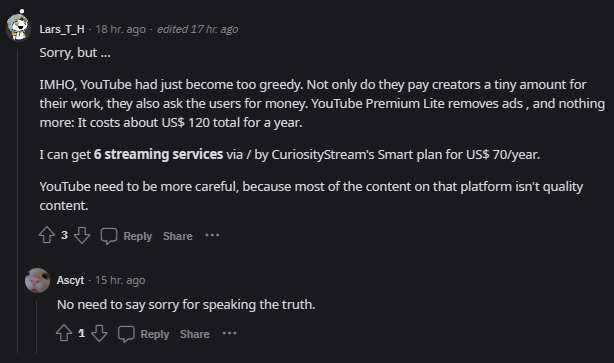The height and width of the screenshot is (363, 614).
Task: Click Ascyt's profile avatar
Action: [37, 280]
